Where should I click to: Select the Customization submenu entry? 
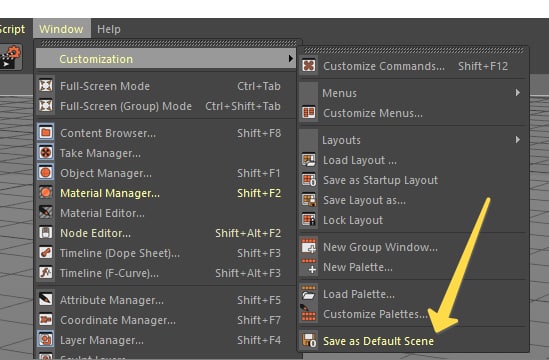[x=166, y=59]
